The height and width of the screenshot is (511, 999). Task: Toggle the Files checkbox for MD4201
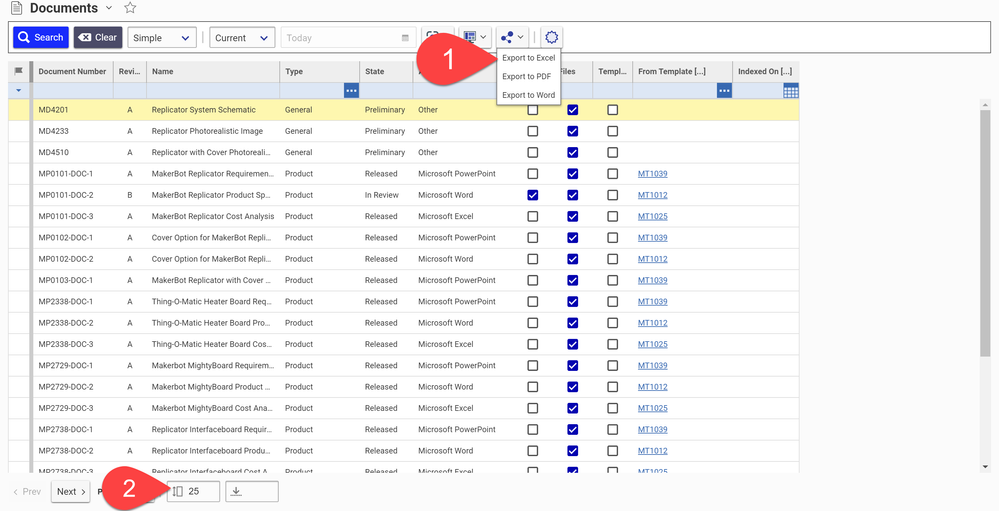point(572,110)
